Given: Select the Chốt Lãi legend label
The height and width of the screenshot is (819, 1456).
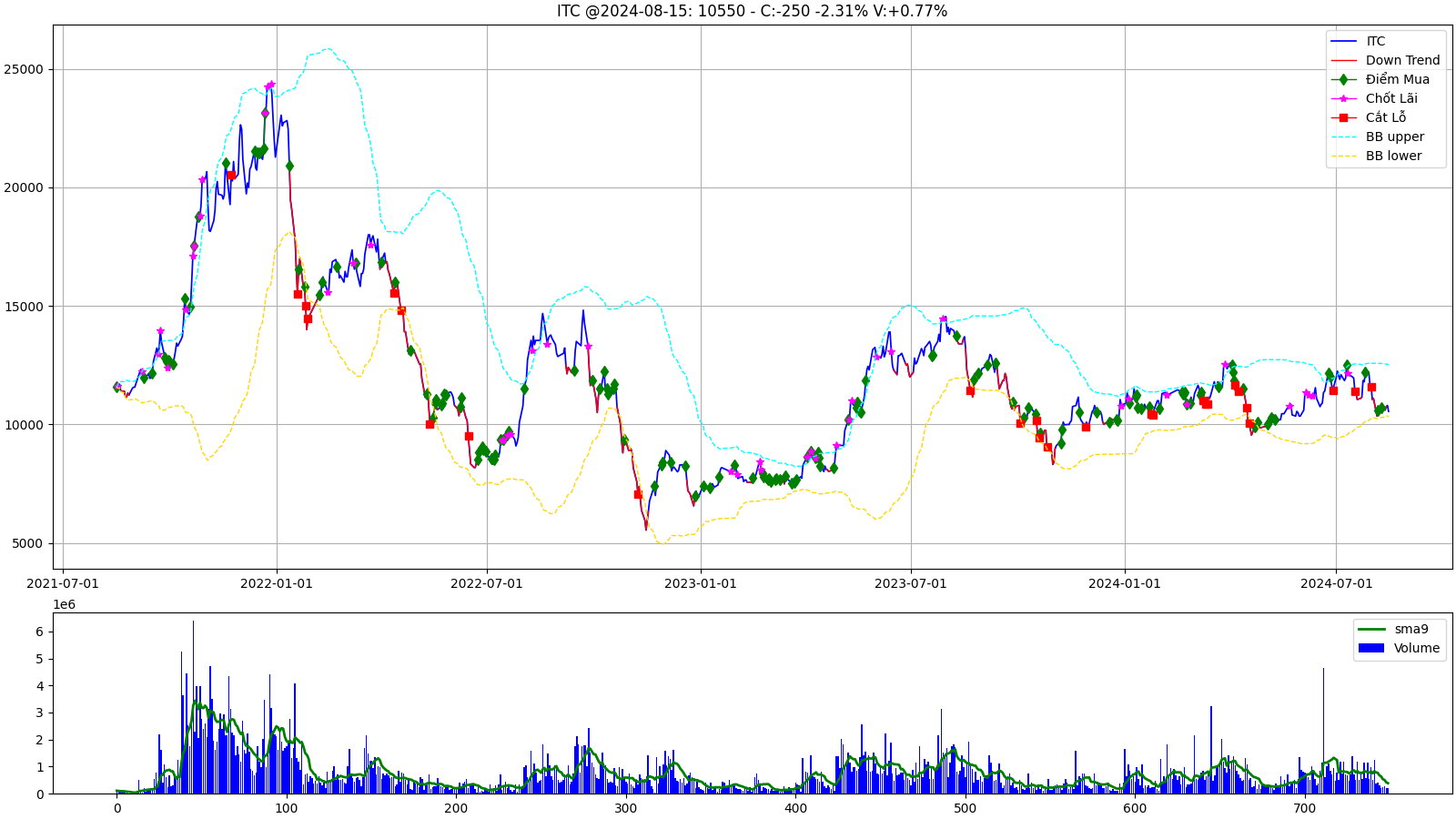Looking at the screenshot, I should click(1391, 98).
